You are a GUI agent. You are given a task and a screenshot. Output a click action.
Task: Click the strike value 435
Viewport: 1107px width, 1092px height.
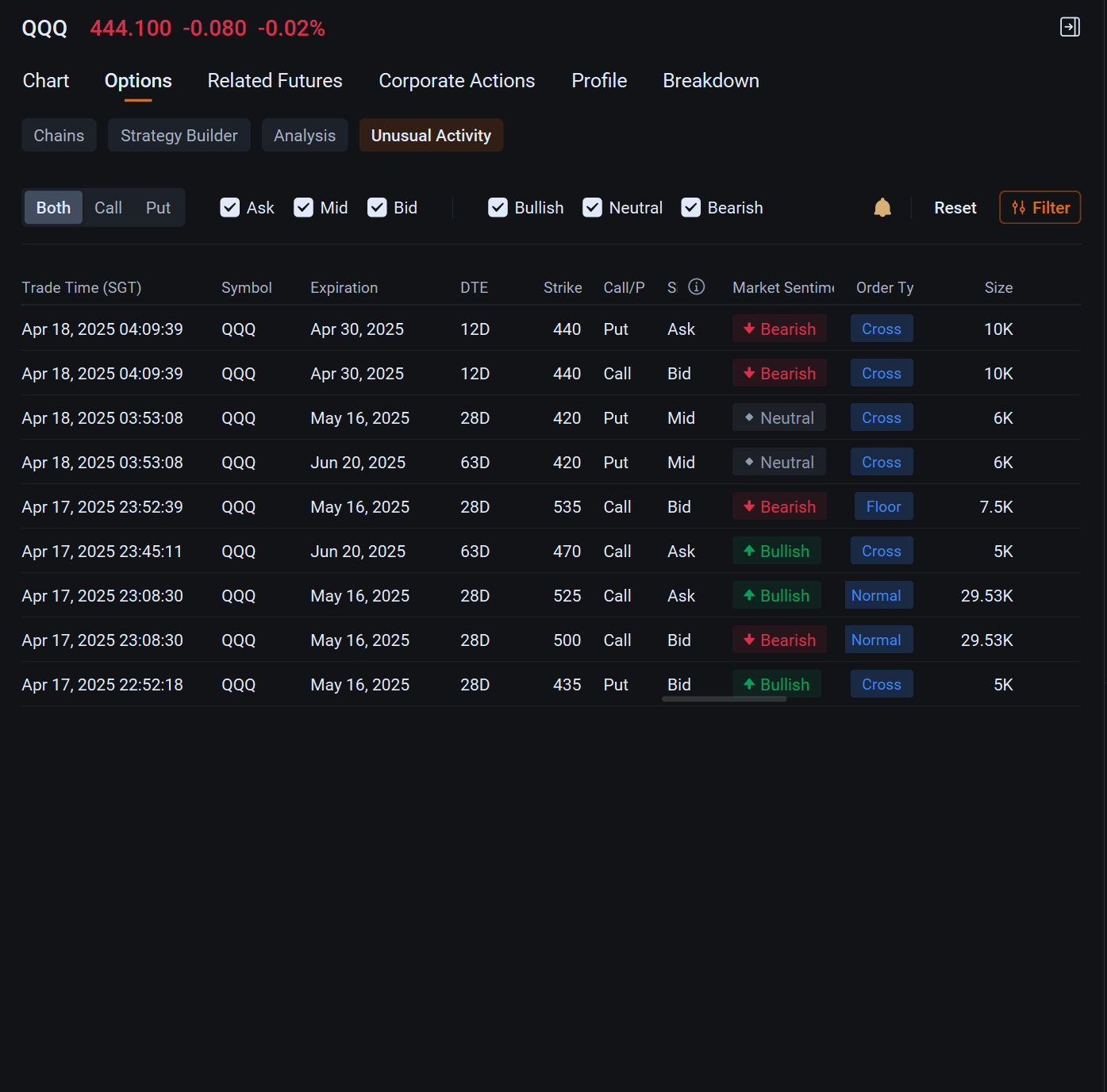567,684
